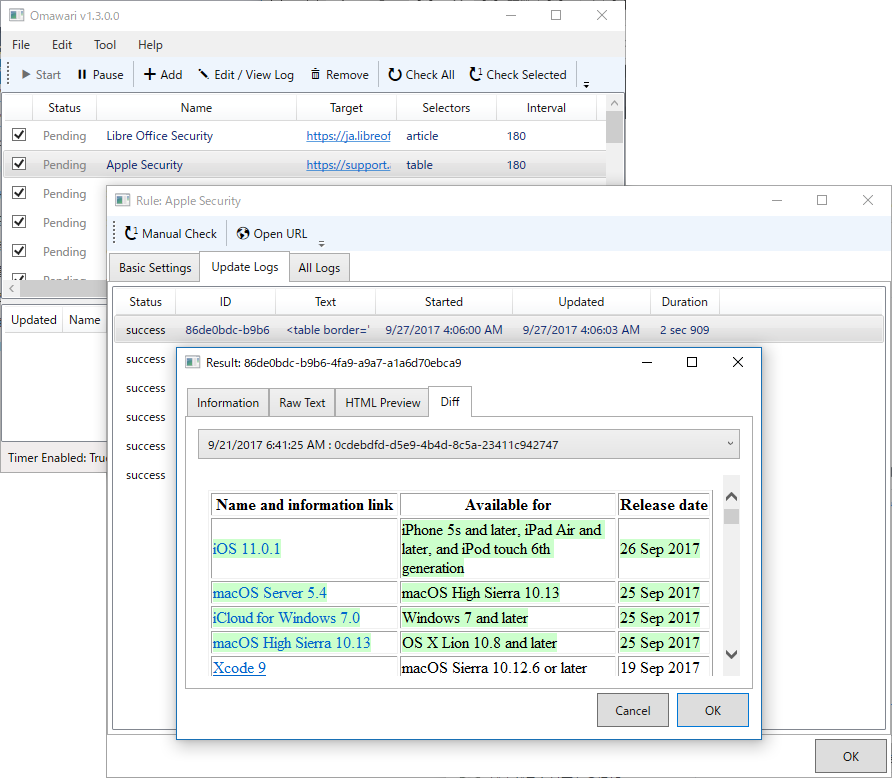Sort update logs by the Duration column header
This screenshot has height=778, width=892.
point(684,302)
